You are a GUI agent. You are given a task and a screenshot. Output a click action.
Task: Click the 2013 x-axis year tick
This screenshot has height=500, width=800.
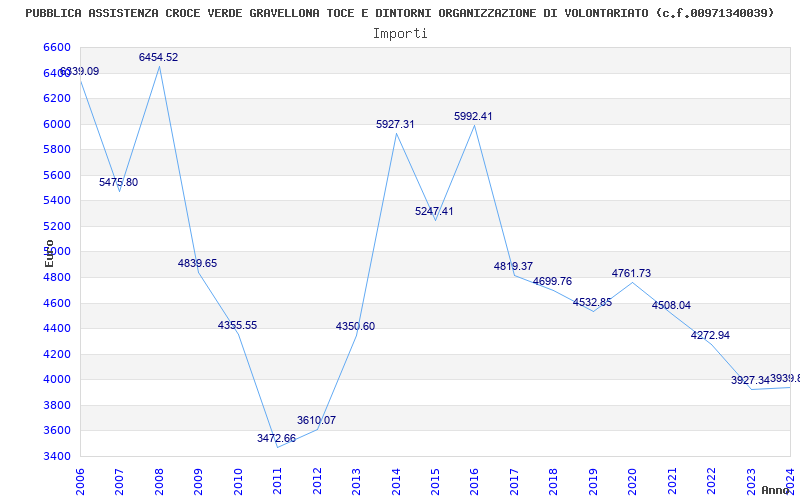tap(356, 481)
